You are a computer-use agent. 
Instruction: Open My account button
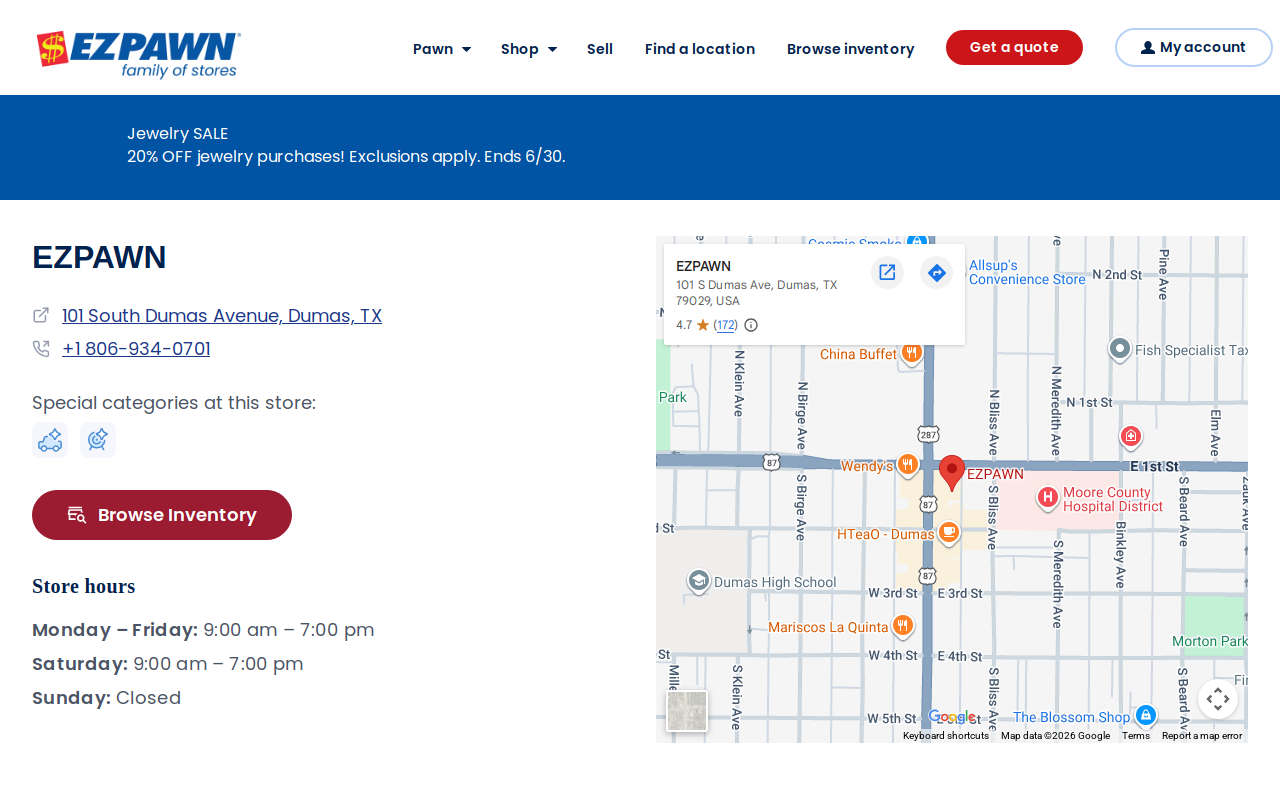(x=1193, y=48)
